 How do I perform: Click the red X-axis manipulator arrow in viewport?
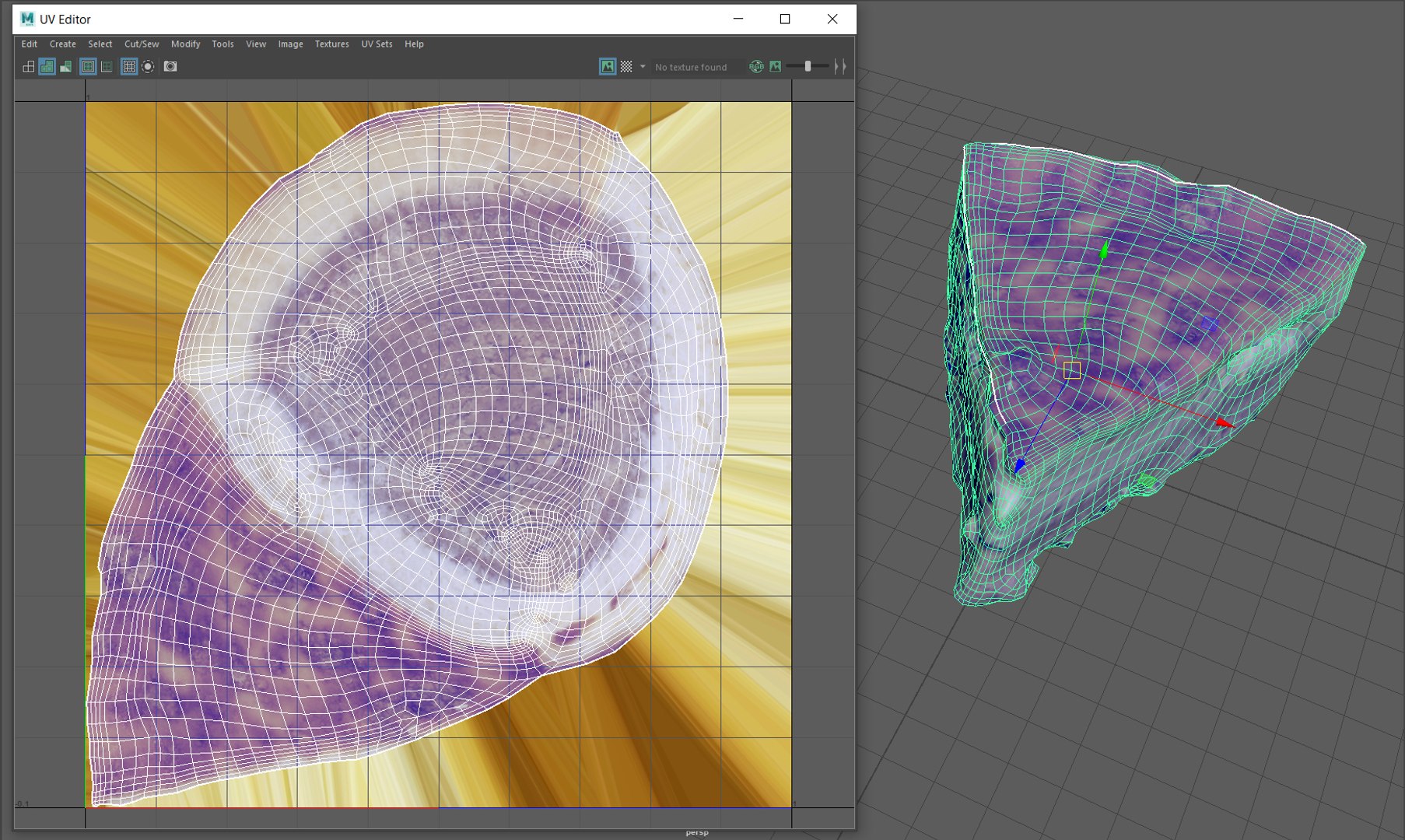(x=1224, y=422)
